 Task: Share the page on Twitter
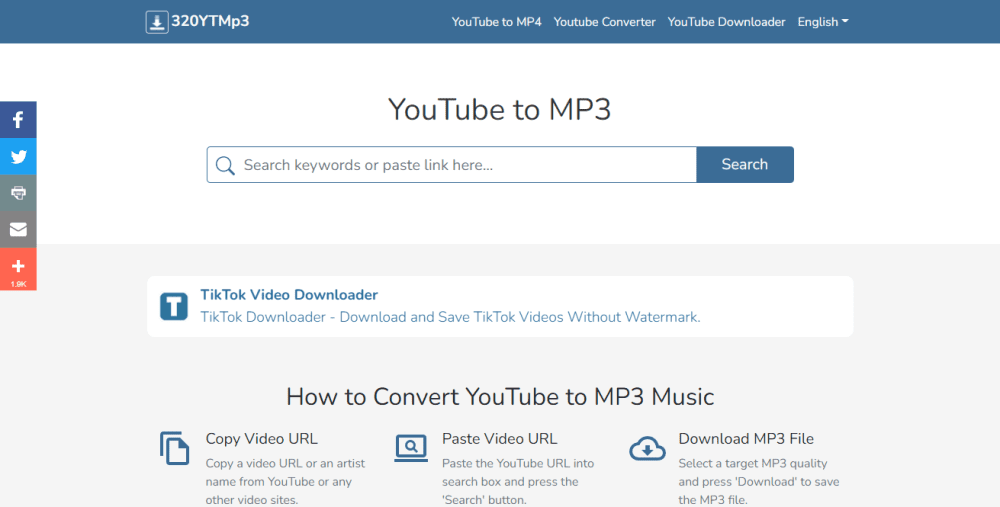coord(18,156)
